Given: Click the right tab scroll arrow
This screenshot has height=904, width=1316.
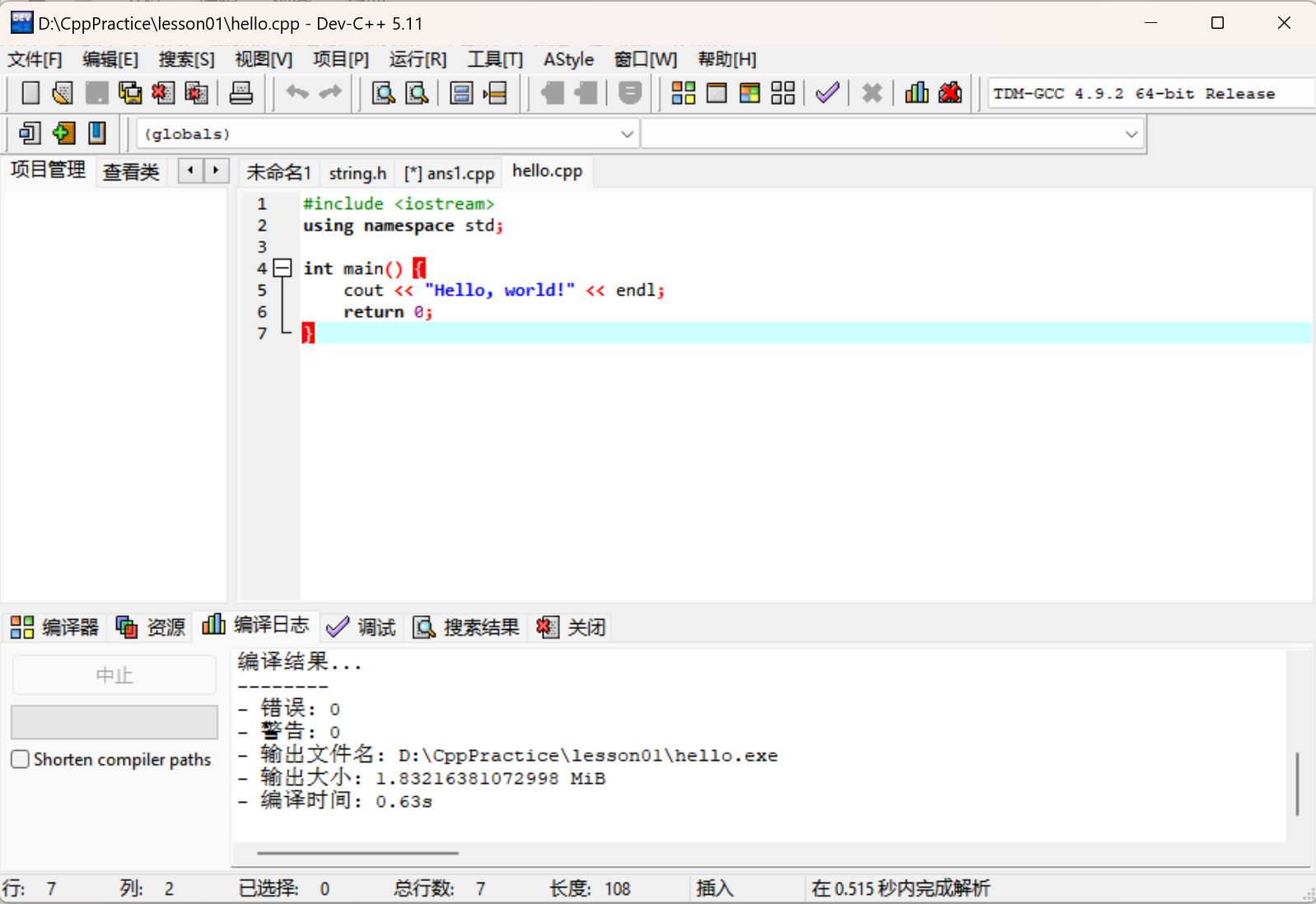Looking at the screenshot, I should pyautogui.click(x=216, y=170).
